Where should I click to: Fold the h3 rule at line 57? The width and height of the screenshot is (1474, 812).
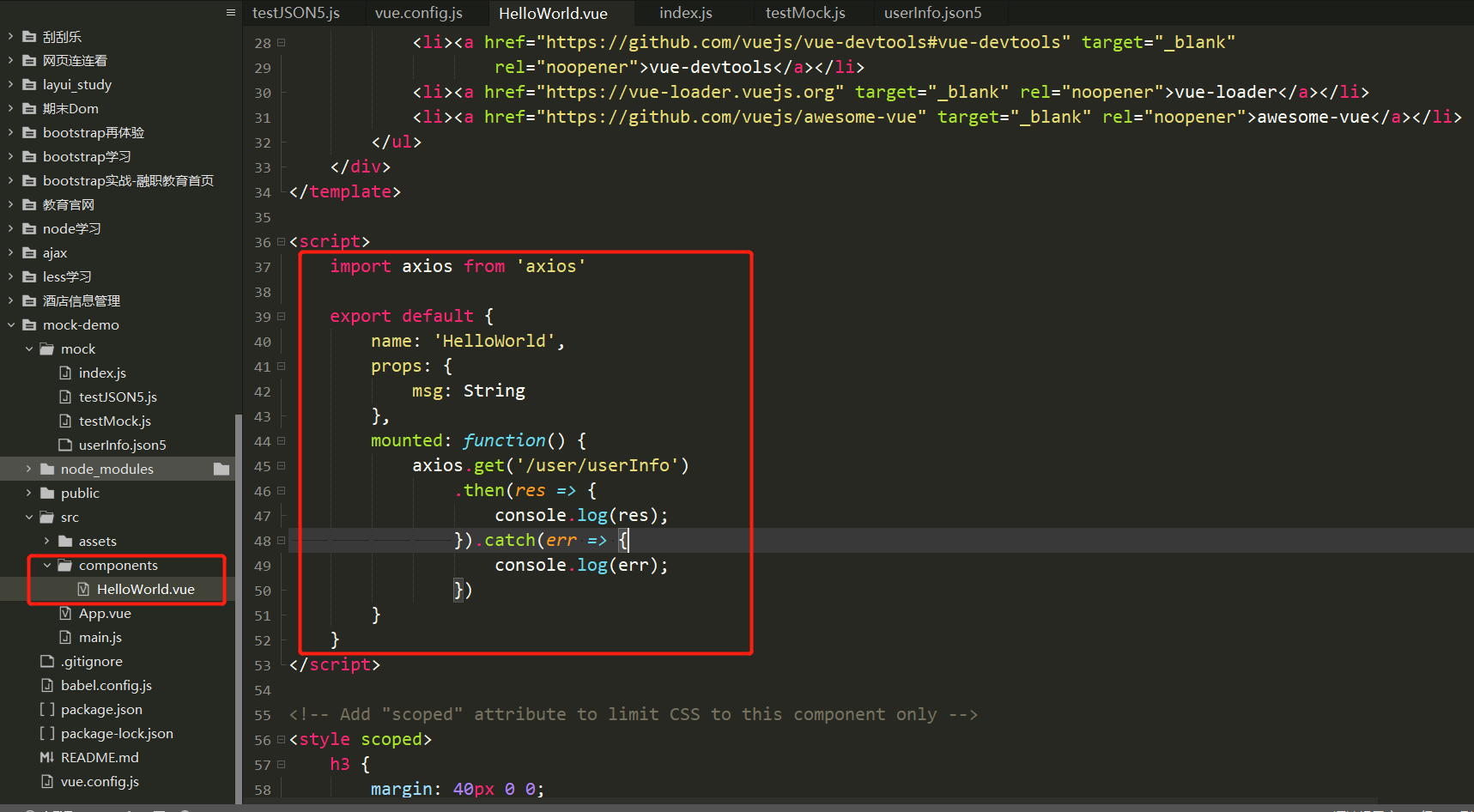281,765
